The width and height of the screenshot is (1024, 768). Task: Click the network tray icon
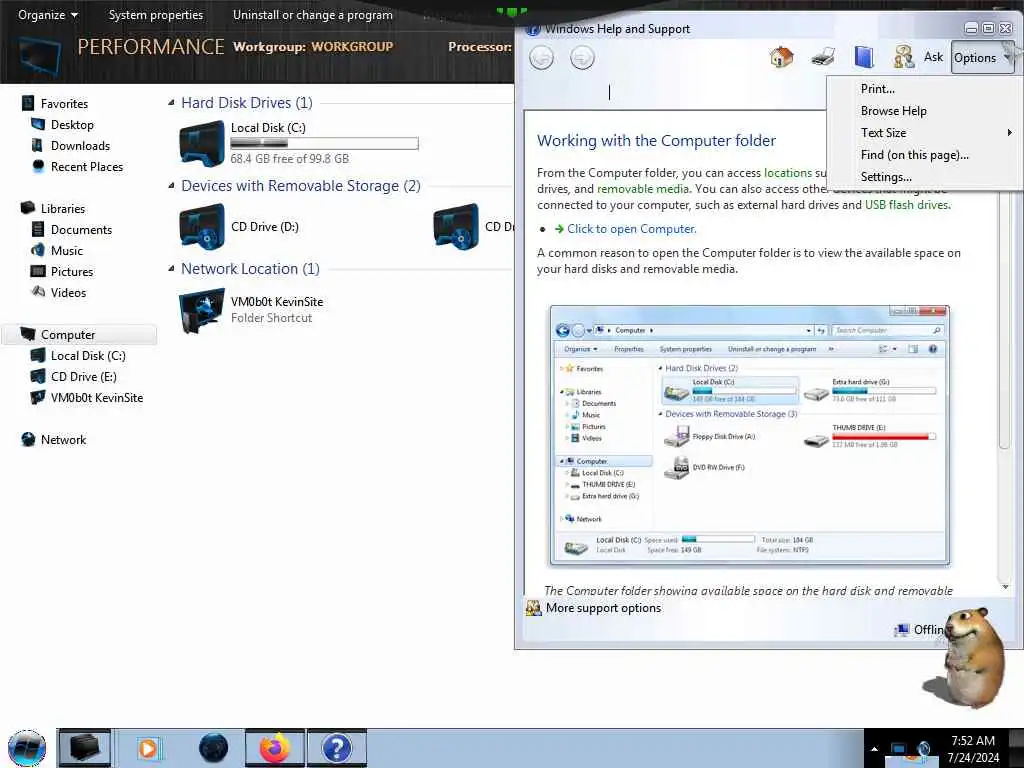coord(899,749)
